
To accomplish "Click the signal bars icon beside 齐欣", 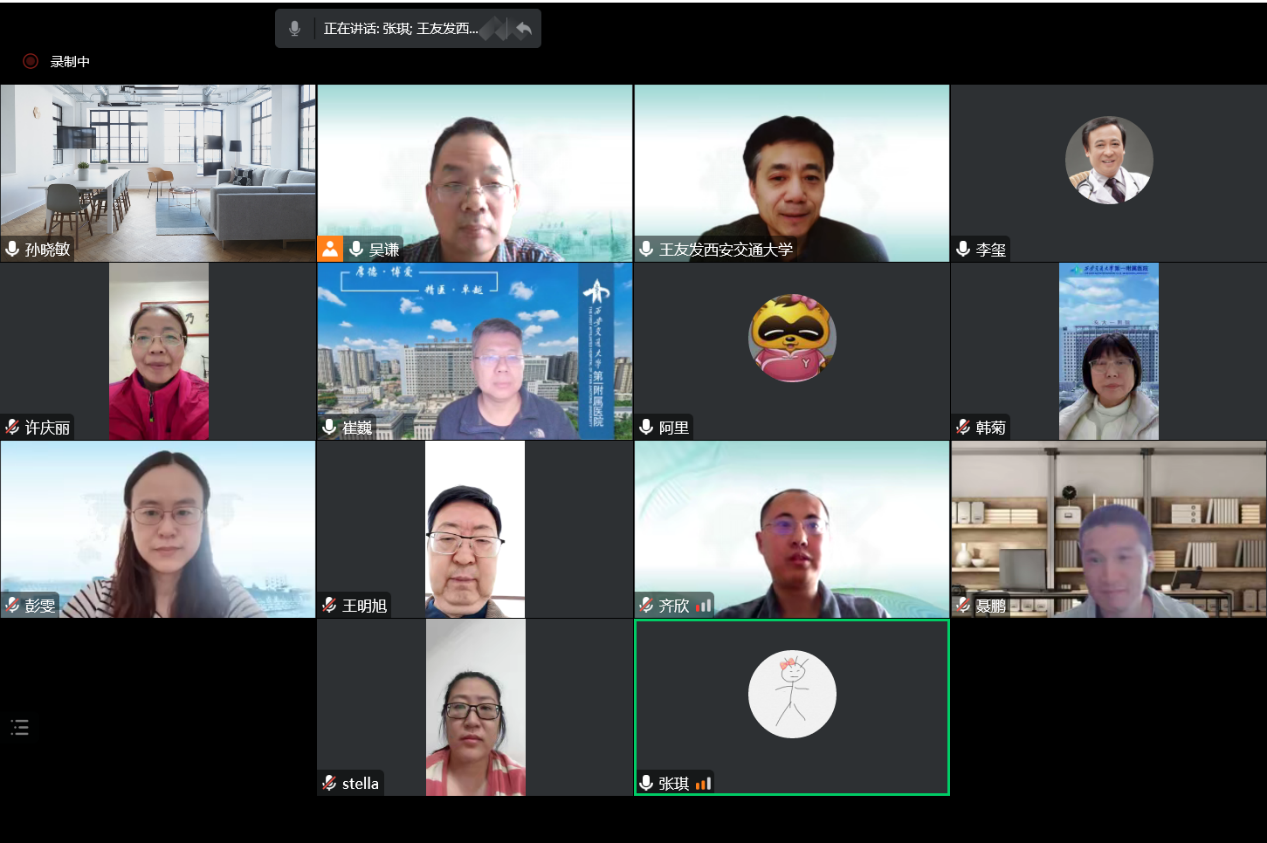I will [703, 605].
